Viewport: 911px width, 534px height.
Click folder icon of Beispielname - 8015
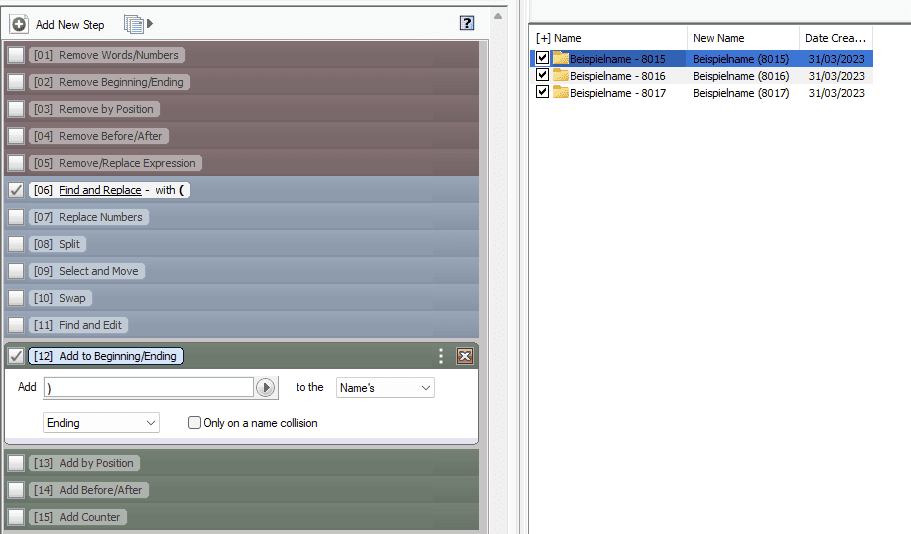tap(561, 58)
